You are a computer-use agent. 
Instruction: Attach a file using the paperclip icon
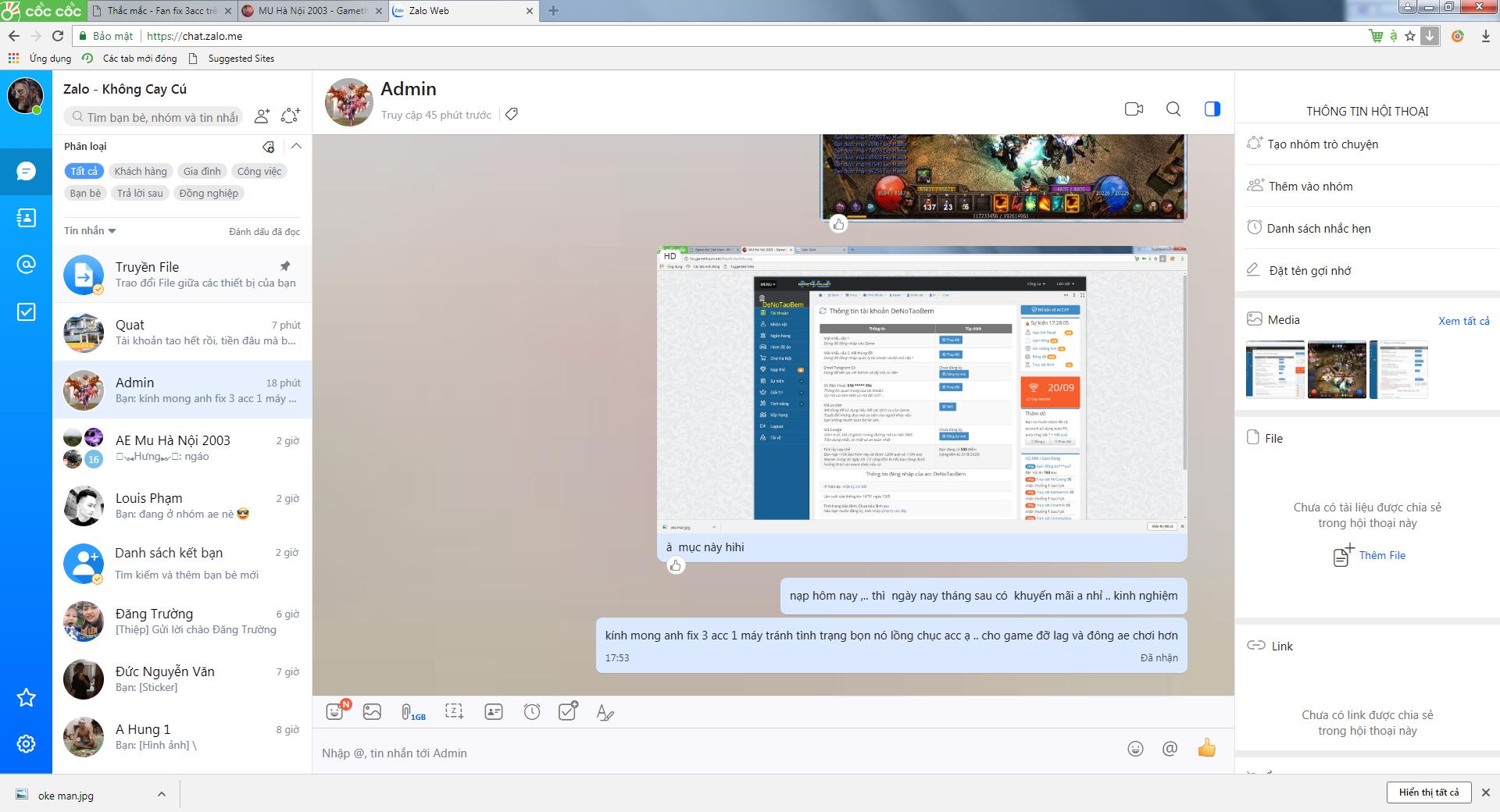click(407, 711)
